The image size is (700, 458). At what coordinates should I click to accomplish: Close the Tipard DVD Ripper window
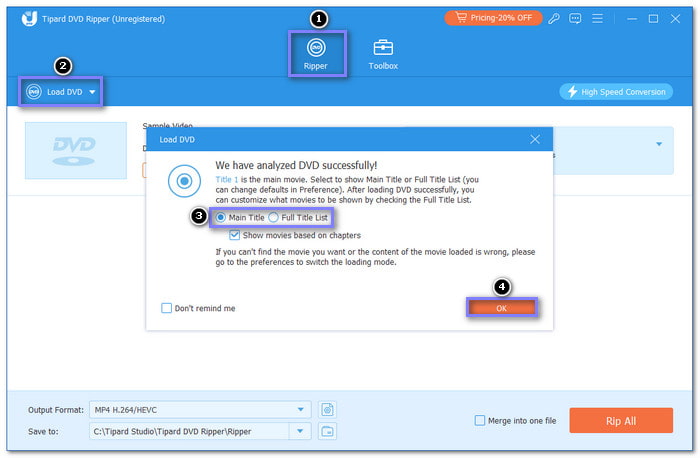(x=675, y=19)
